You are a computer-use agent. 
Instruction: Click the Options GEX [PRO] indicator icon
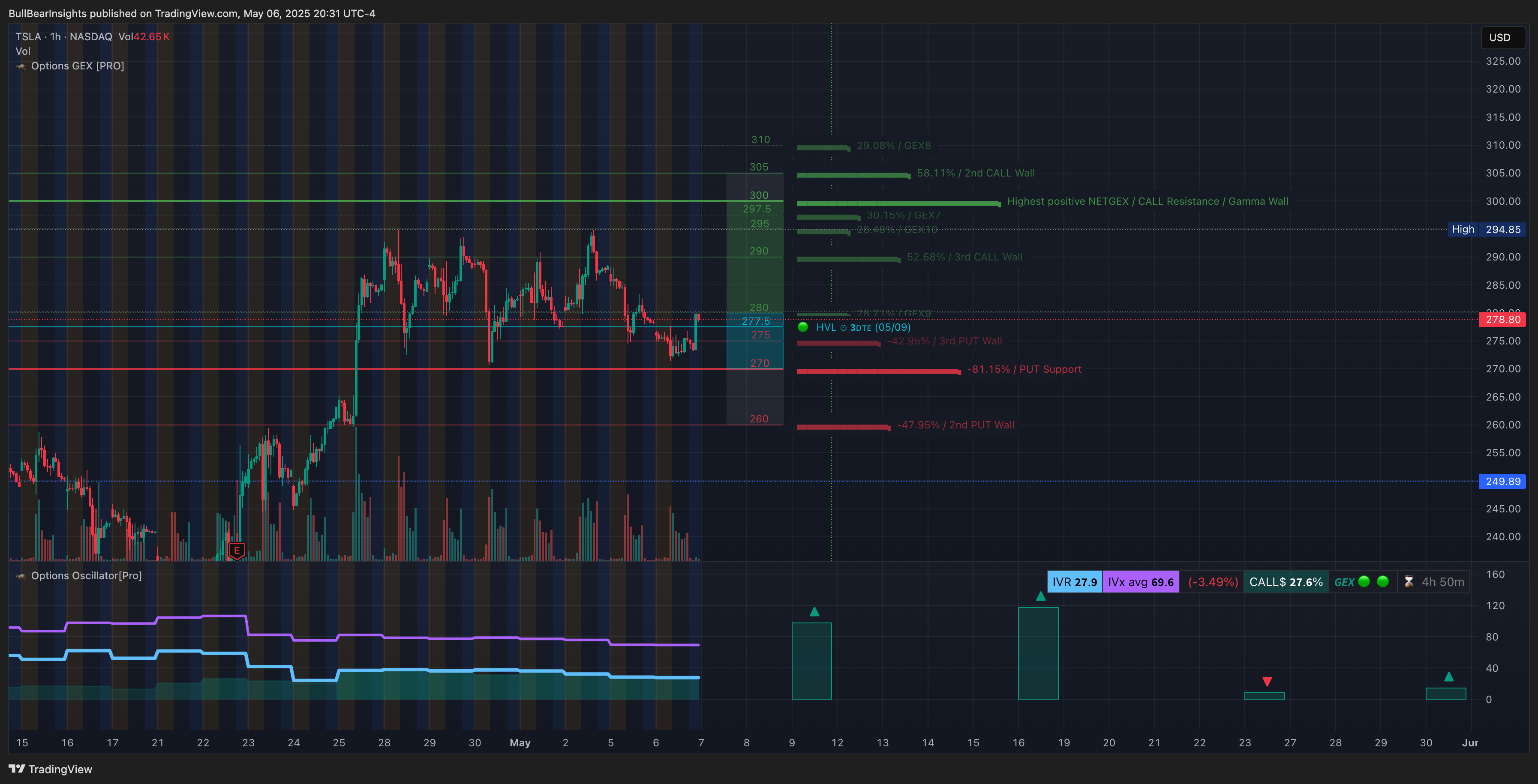click(x=21, y=66)
